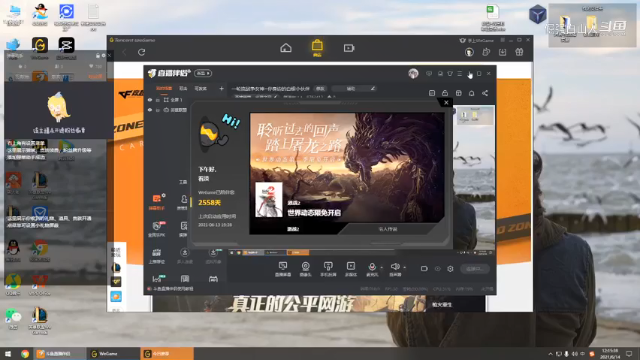Click the streaming app's profile avatar
This screenshot has height=360, width=640.
[x=413, y=73]
